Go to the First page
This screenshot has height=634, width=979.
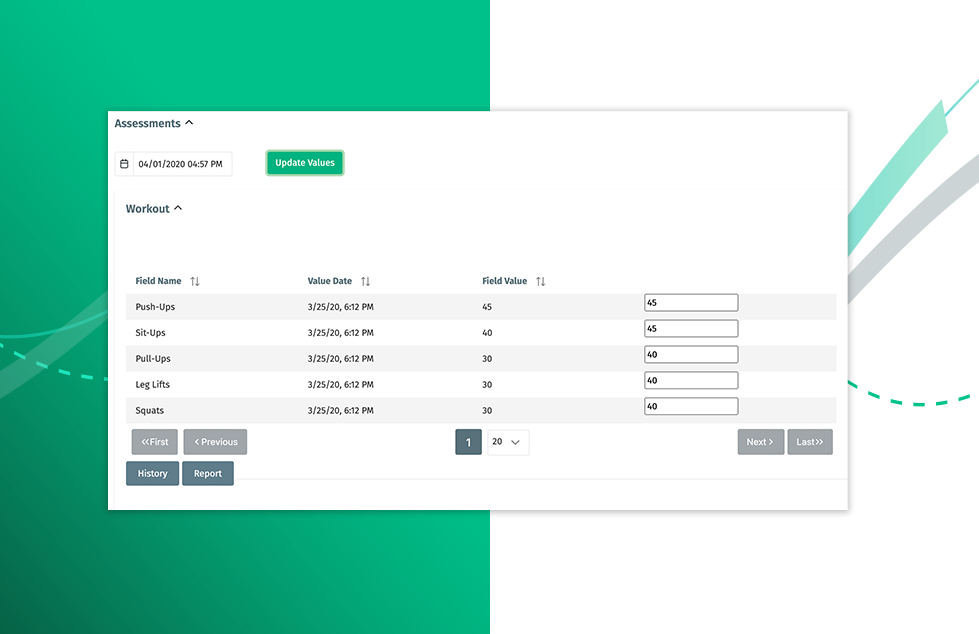coord(155,442)
